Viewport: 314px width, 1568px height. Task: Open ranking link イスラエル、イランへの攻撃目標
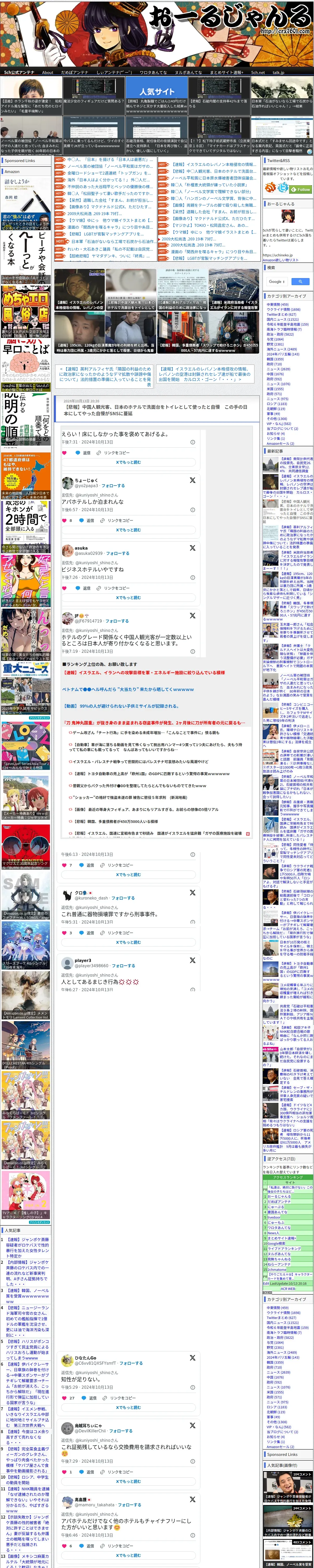[144, 673]
